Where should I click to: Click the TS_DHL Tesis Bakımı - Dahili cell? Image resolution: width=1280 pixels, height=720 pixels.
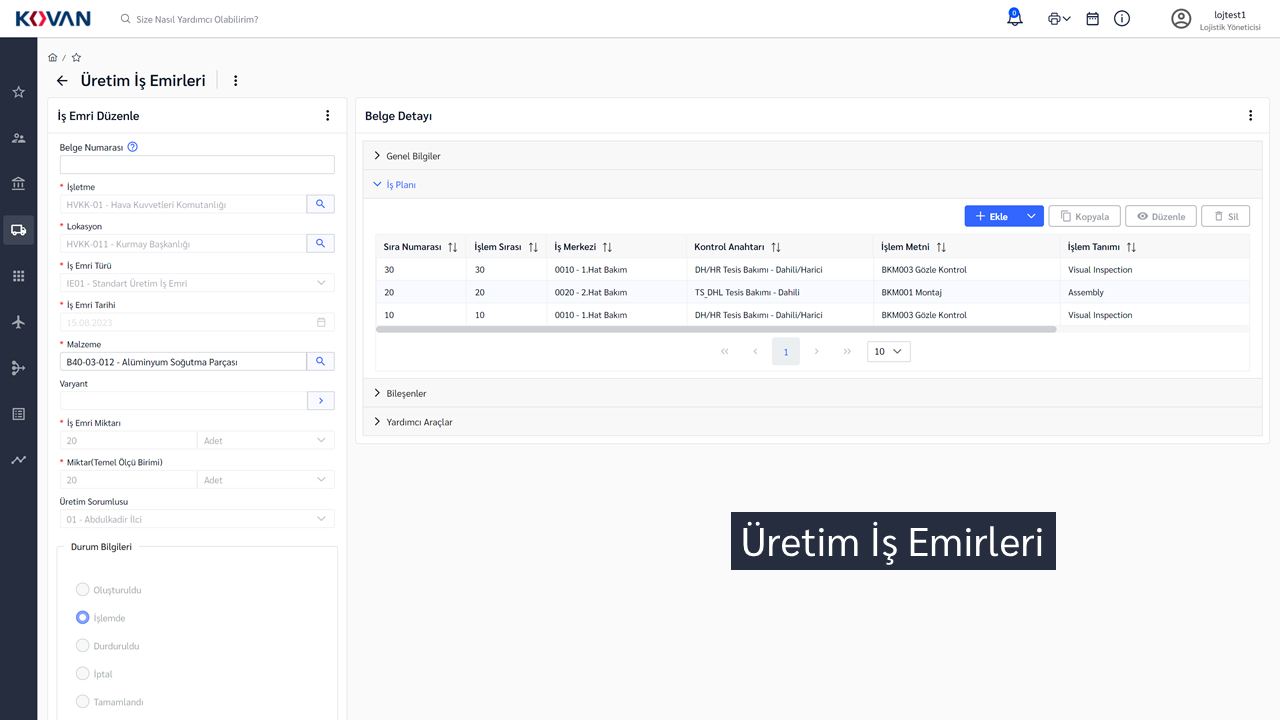pos(779,292)
